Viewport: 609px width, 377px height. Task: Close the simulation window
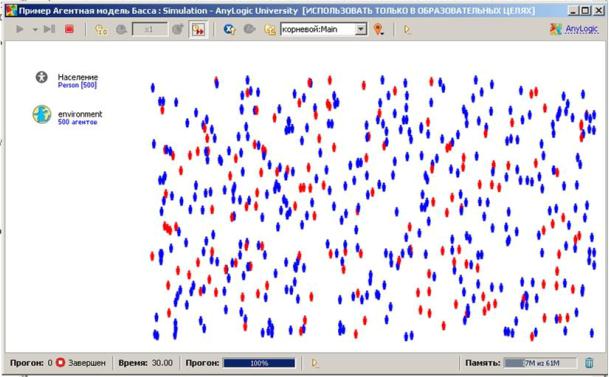point(599,10)
